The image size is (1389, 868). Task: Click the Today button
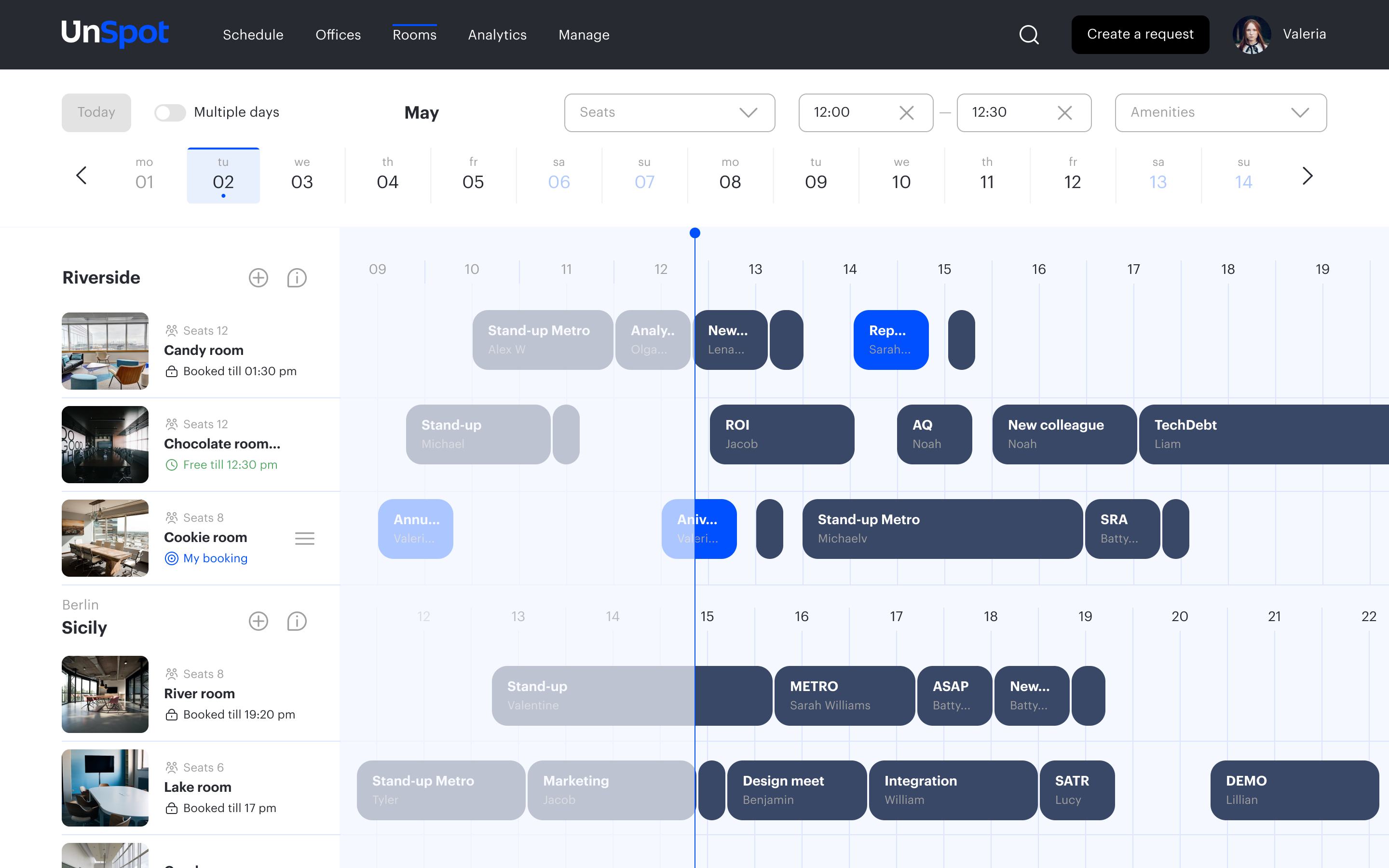96,112
